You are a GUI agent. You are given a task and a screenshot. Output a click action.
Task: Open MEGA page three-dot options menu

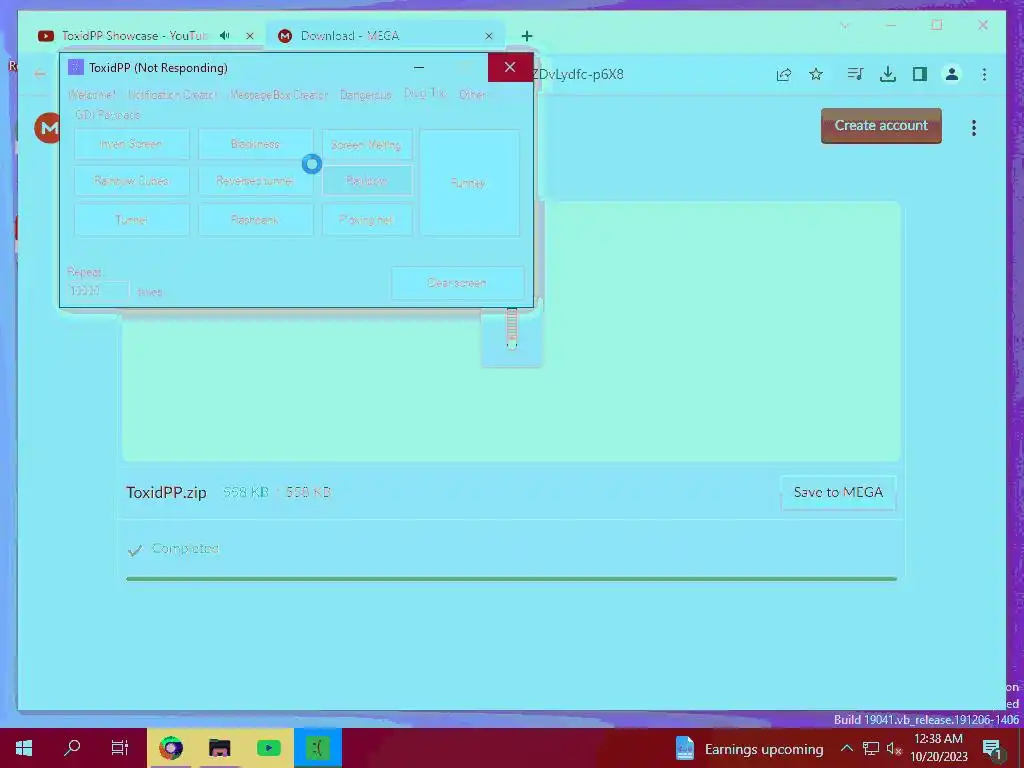tap(974, 128)
